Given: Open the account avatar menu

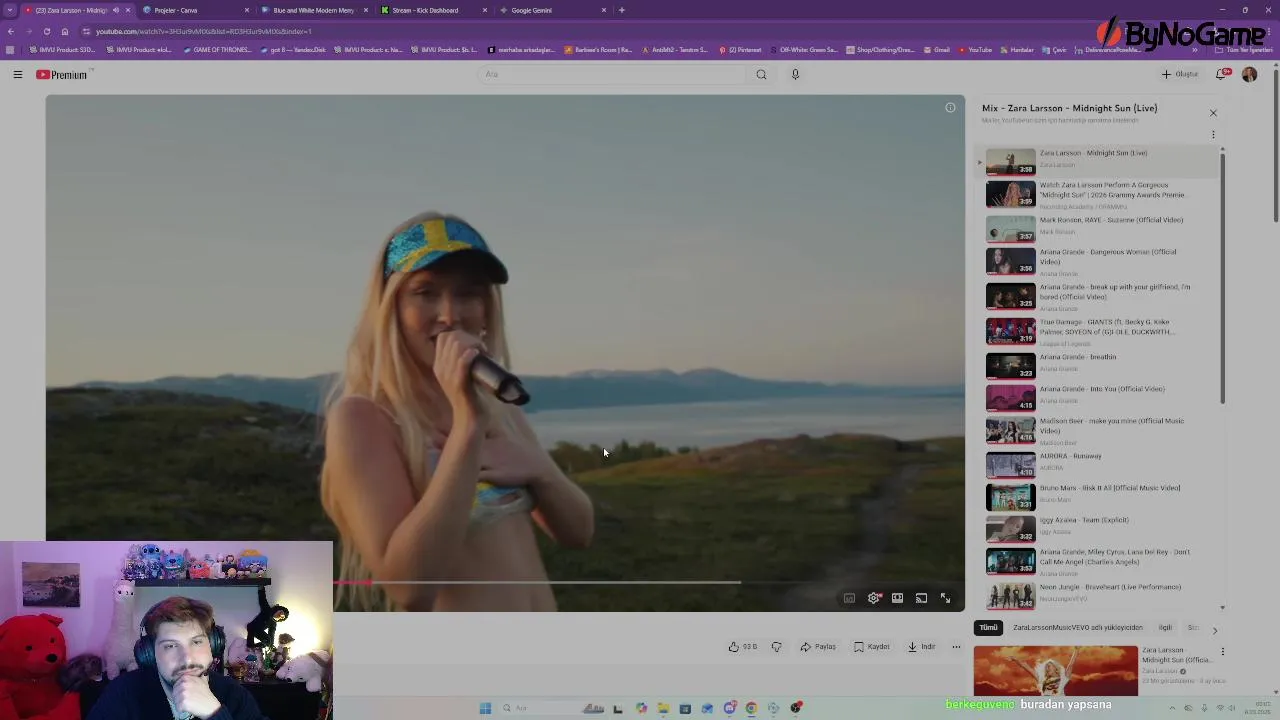Looking at the screenshot, I should pyautogui.click(x=1249, y=74).
